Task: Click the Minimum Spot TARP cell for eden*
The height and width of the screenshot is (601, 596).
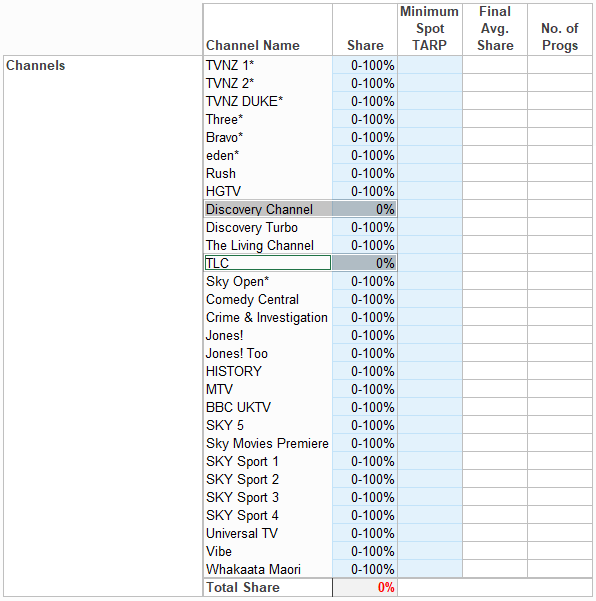Action: [430, 155]
